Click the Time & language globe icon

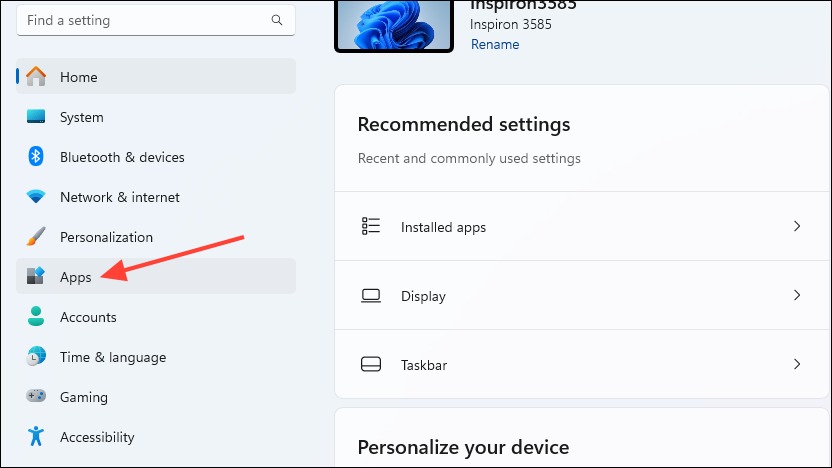[36, 356]
